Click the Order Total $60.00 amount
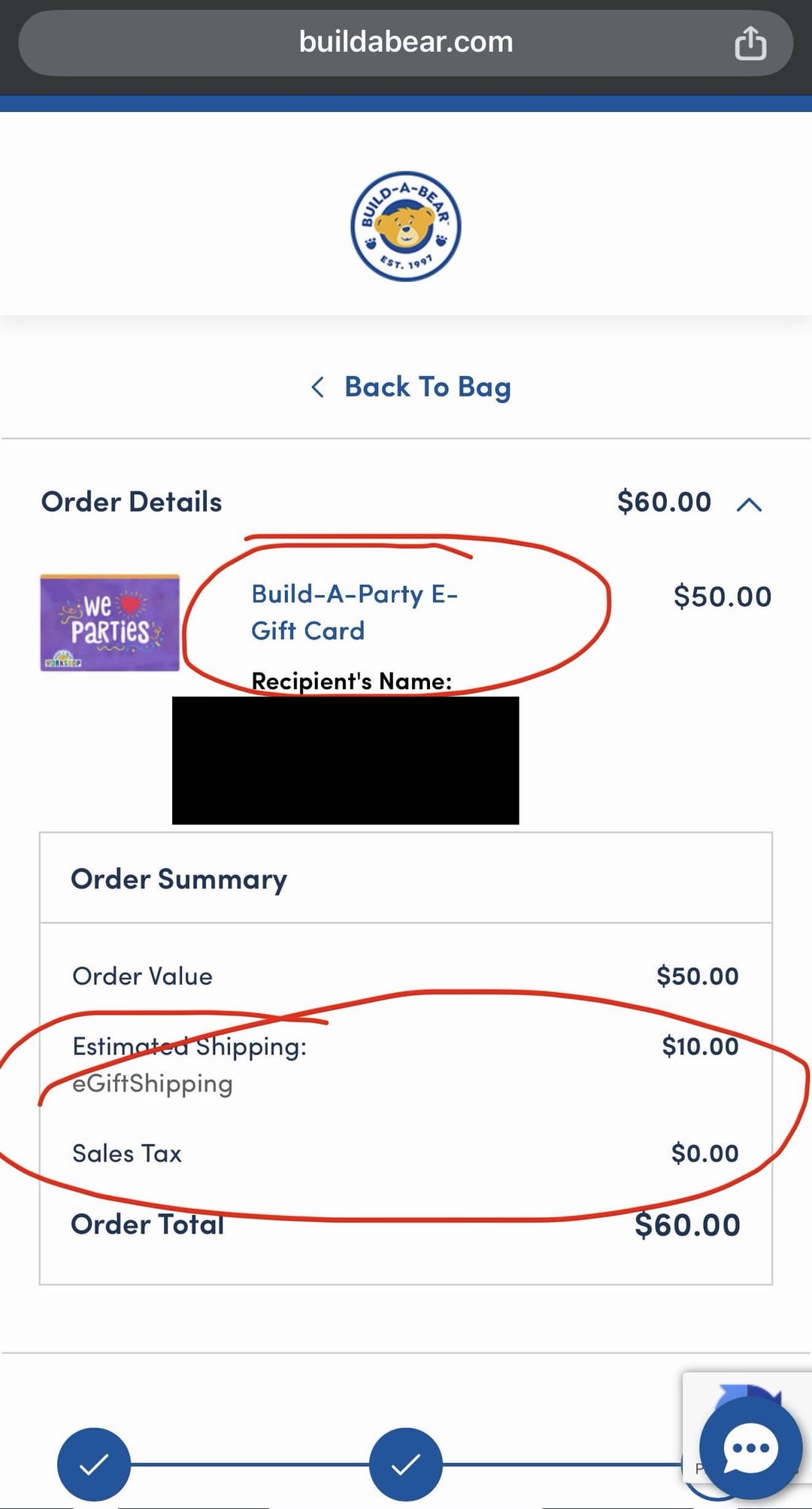This screenshot has height=1509, width=812. click(686, 1225)
